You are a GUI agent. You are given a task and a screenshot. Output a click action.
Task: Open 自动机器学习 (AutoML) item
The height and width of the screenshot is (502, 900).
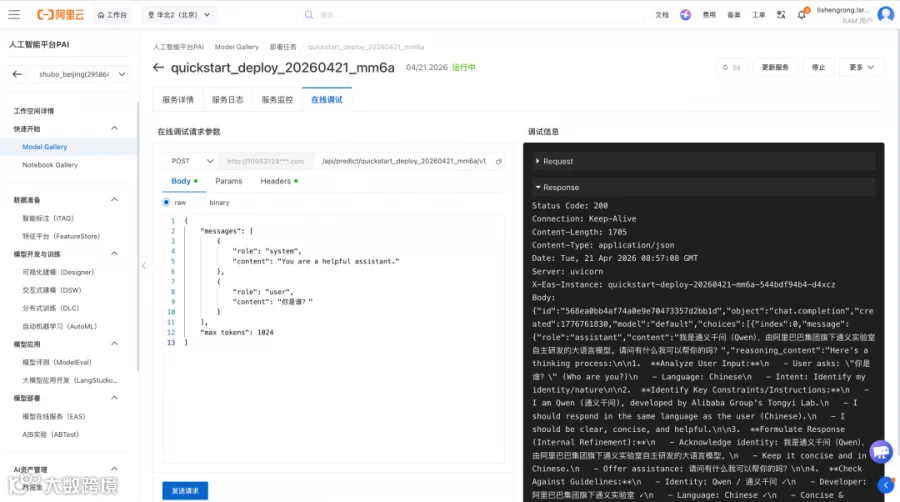point(60,326)
